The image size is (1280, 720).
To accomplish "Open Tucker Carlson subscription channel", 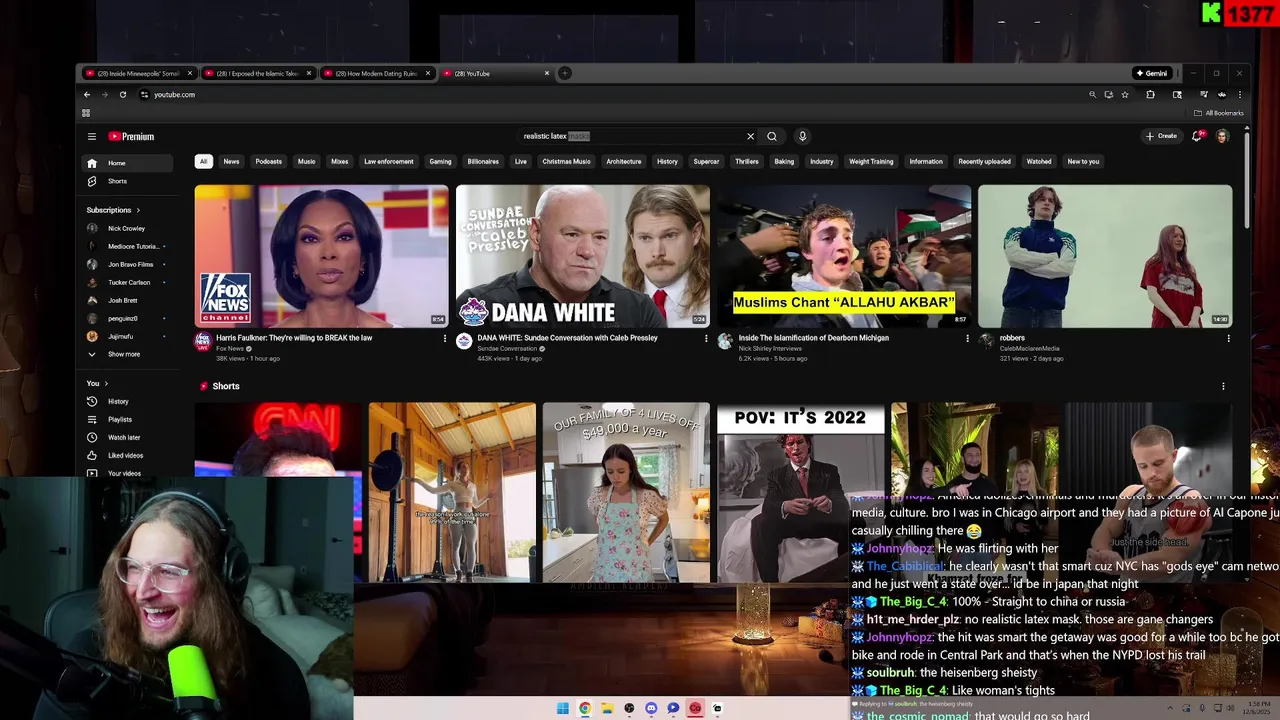I will tap(129, 282).
